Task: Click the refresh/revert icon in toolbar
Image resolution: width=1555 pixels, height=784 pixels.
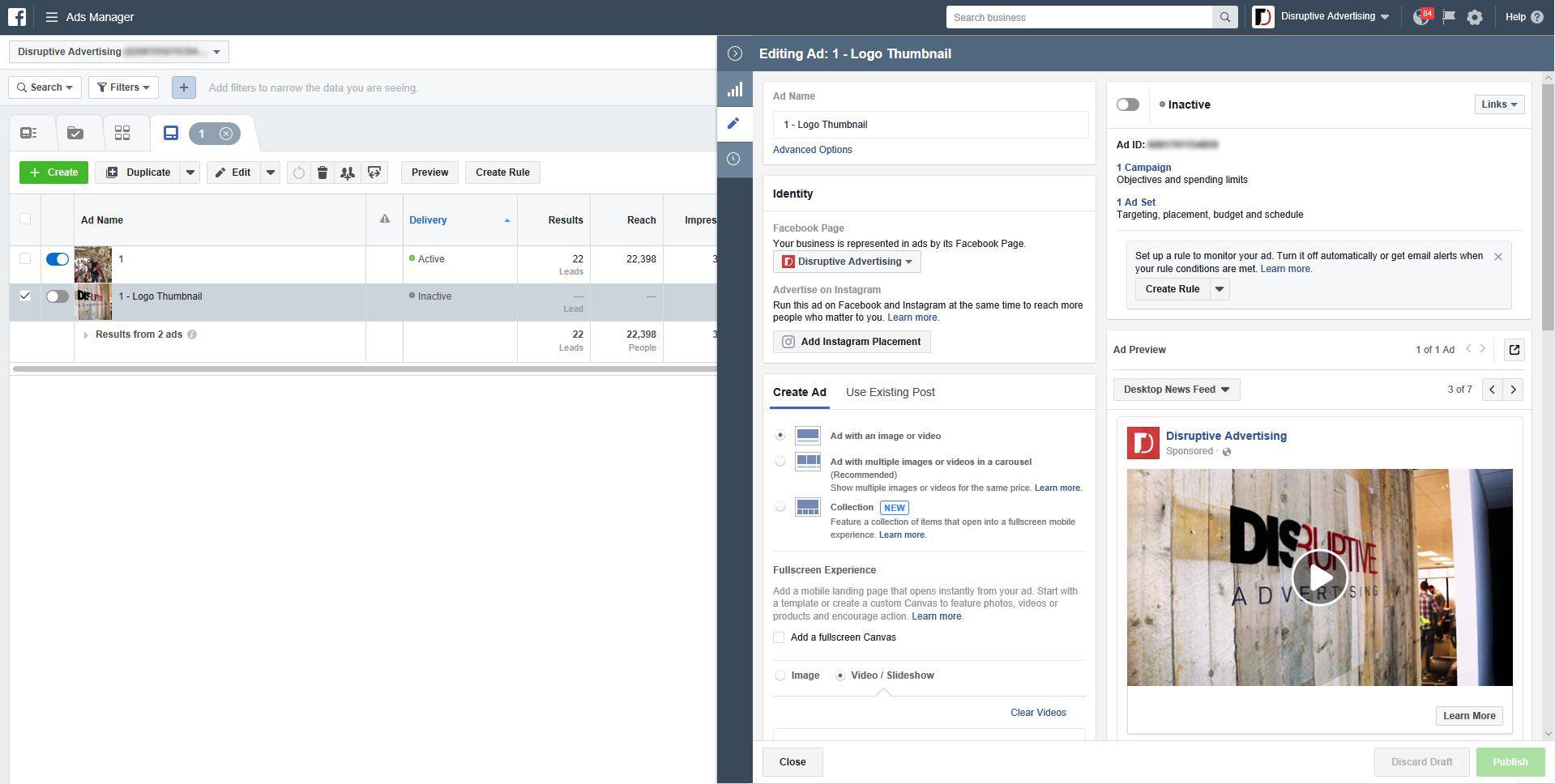Action: click(x=299, y=173)
